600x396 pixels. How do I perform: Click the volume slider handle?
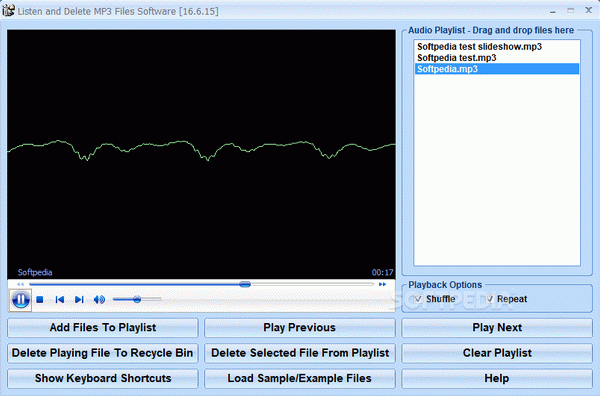[137, 299]
